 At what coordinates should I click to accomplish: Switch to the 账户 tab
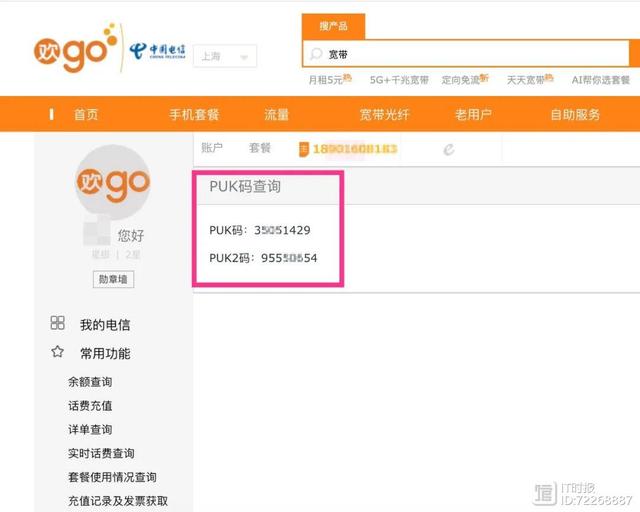point(212,147)
